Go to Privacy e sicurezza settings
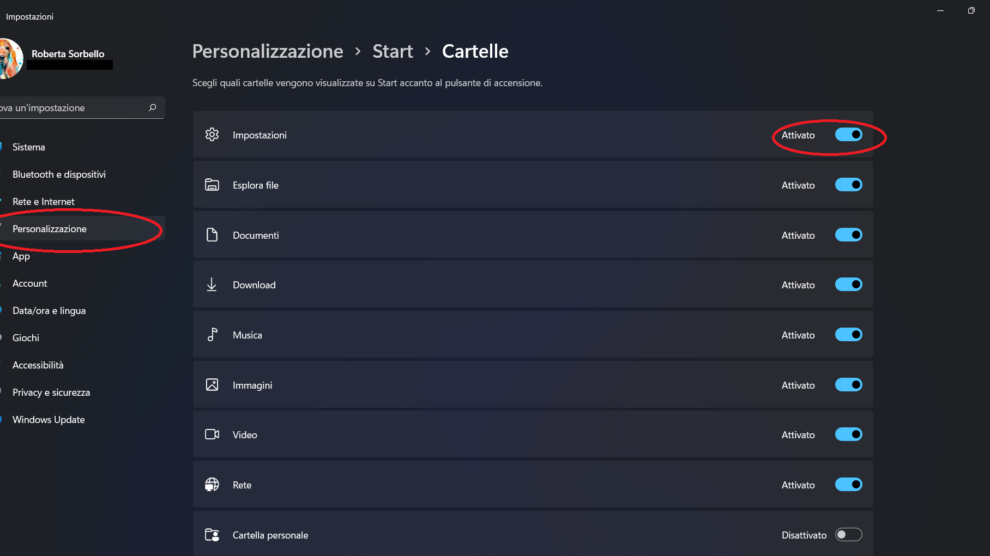The image size is (990, 556). (x=51, y=393)
